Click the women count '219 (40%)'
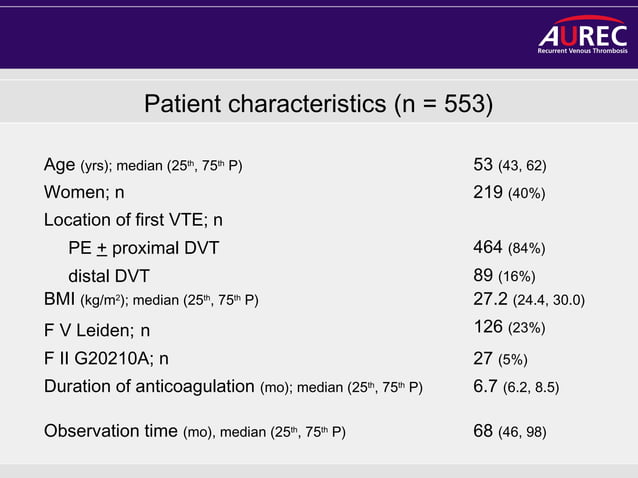 click(x=508, y=192)
